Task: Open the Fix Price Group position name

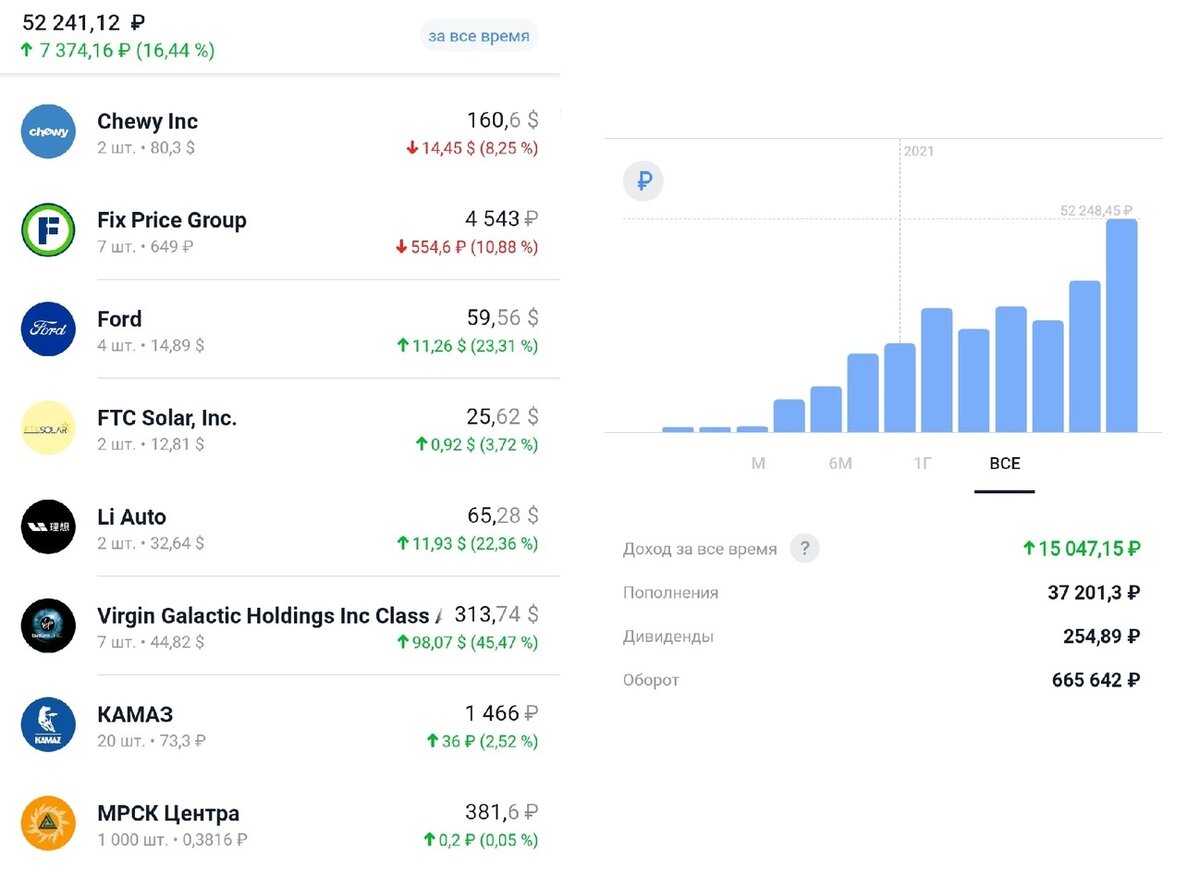Action: (172, 221)
